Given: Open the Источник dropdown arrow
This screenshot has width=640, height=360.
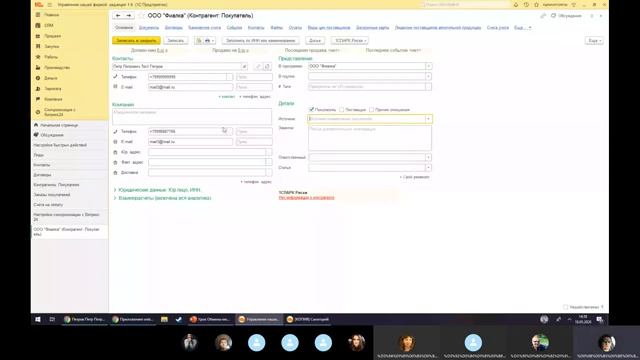Looking at the screenshot, I should (429, 119).
